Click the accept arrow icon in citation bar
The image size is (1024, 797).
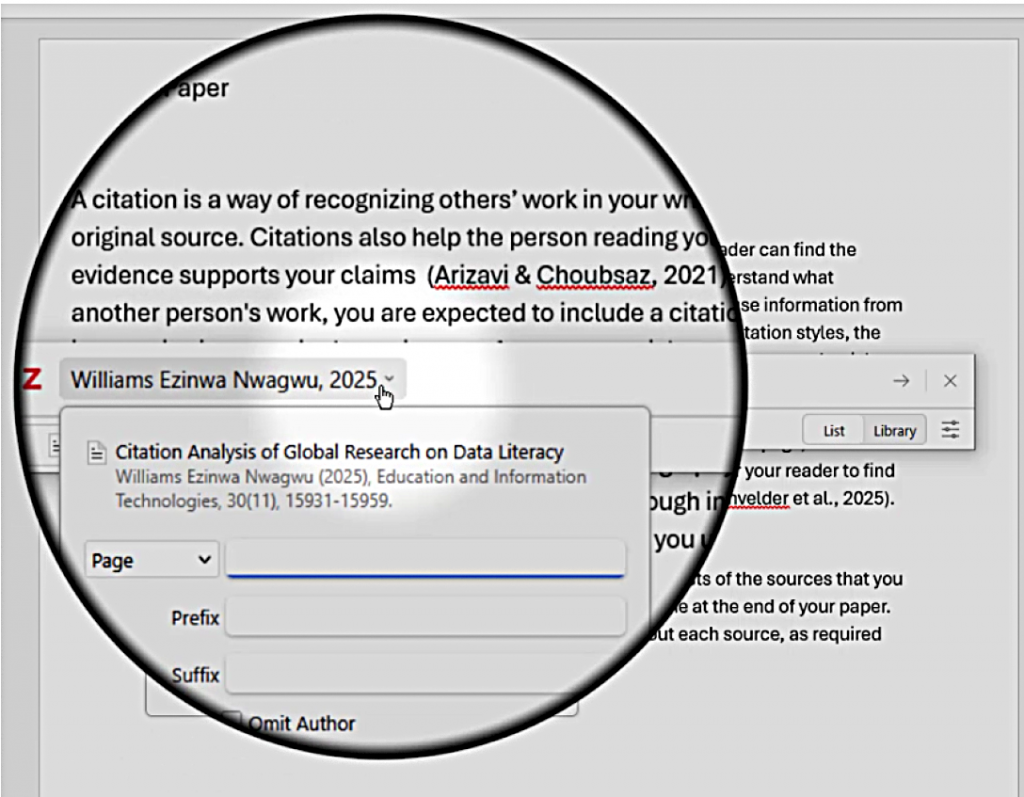tap(901, 380)
